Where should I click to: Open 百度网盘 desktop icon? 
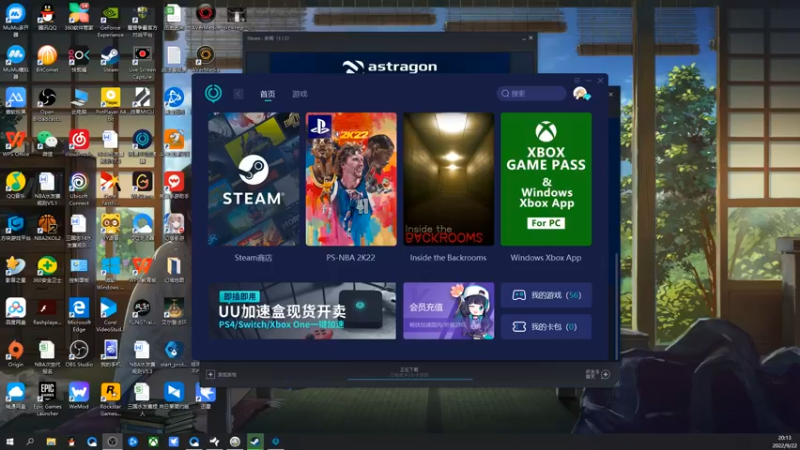[x=15, y=312]
